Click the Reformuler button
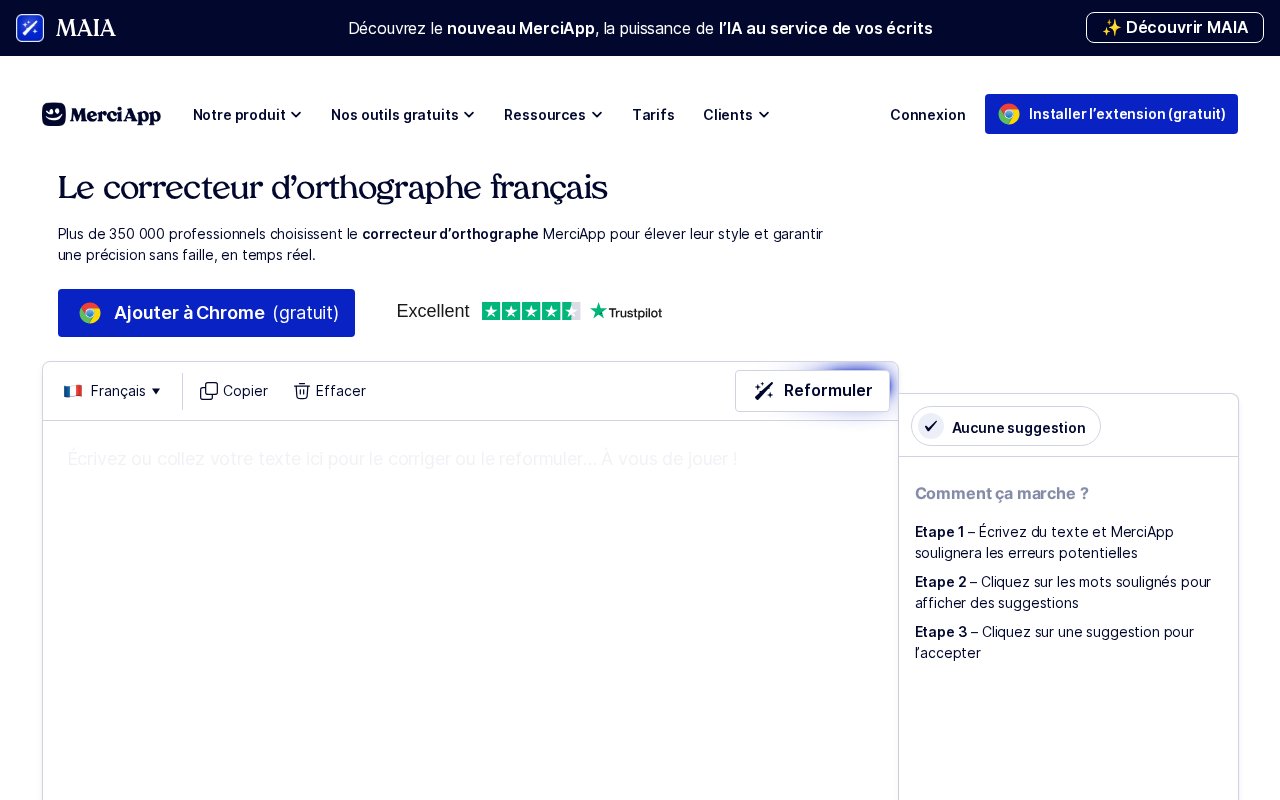This screenshot has height=800, width=1280. [812, 391]
